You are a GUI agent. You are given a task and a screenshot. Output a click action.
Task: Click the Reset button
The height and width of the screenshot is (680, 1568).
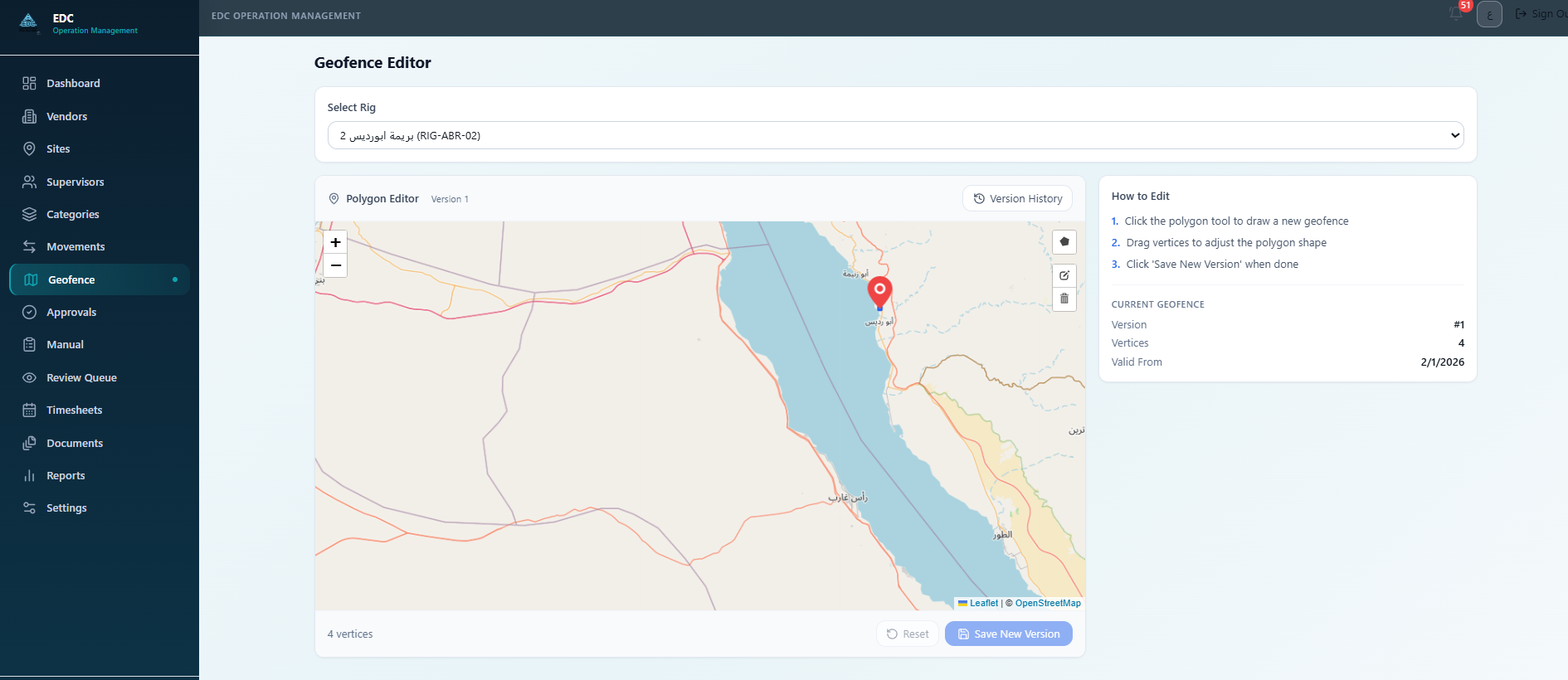(x=908, y=634)
